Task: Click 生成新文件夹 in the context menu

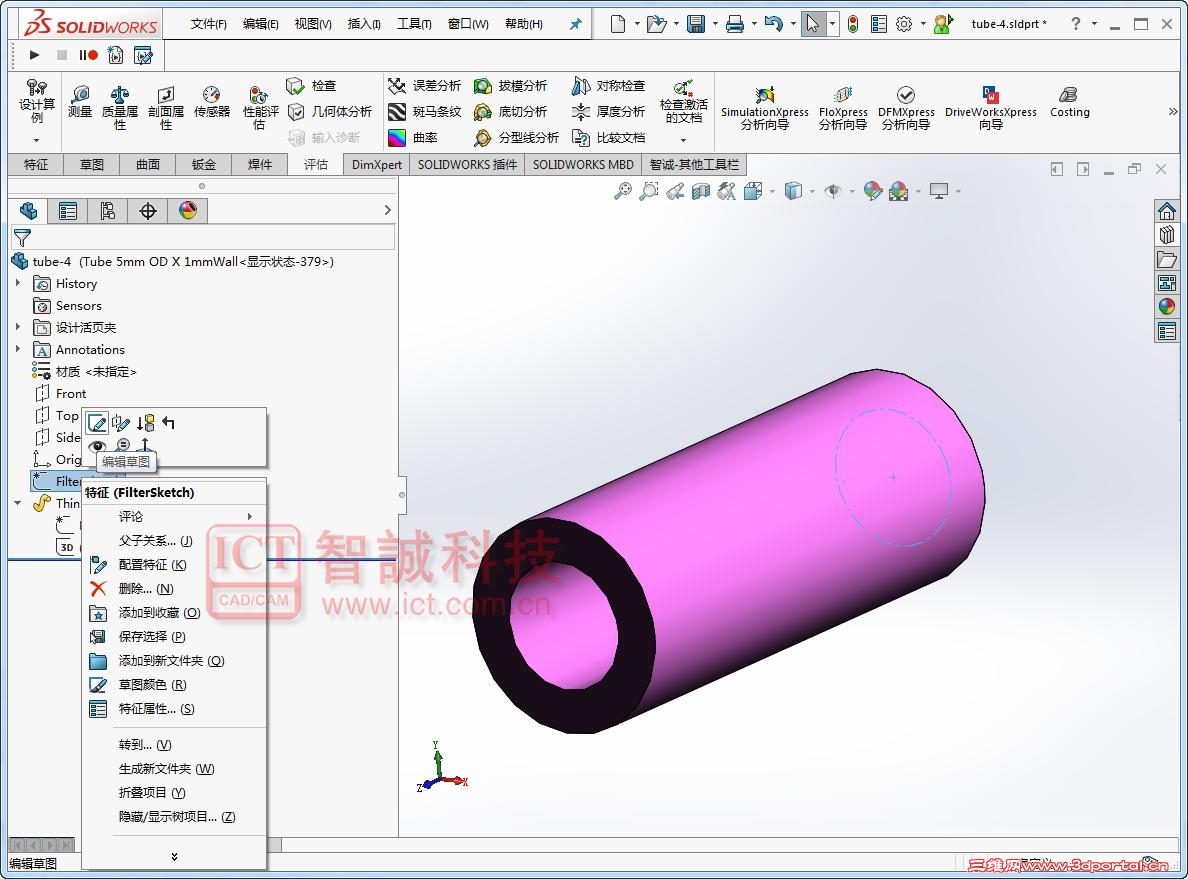Action: point(174,768)
